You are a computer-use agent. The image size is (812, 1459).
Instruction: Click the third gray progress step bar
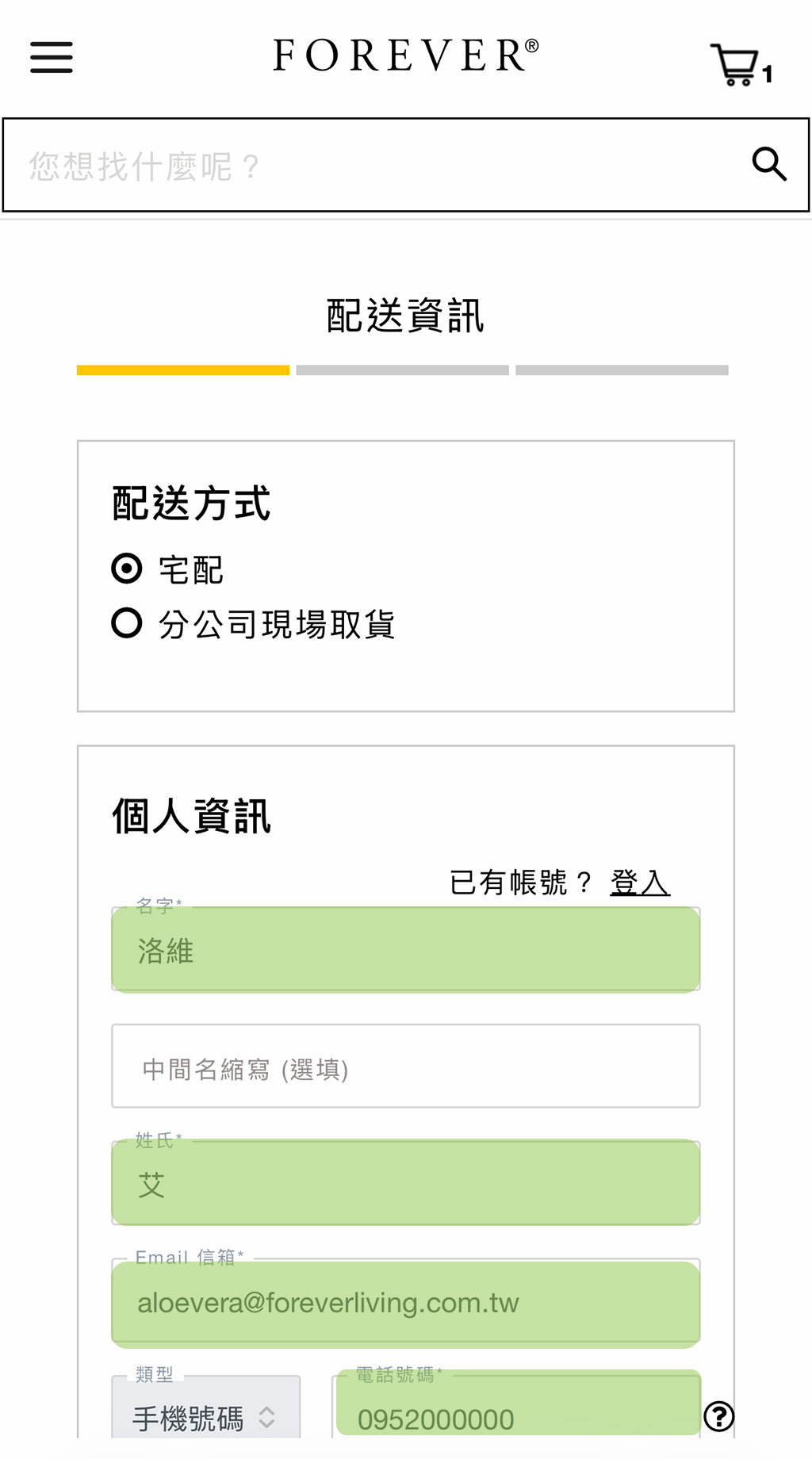coord(622,370)
